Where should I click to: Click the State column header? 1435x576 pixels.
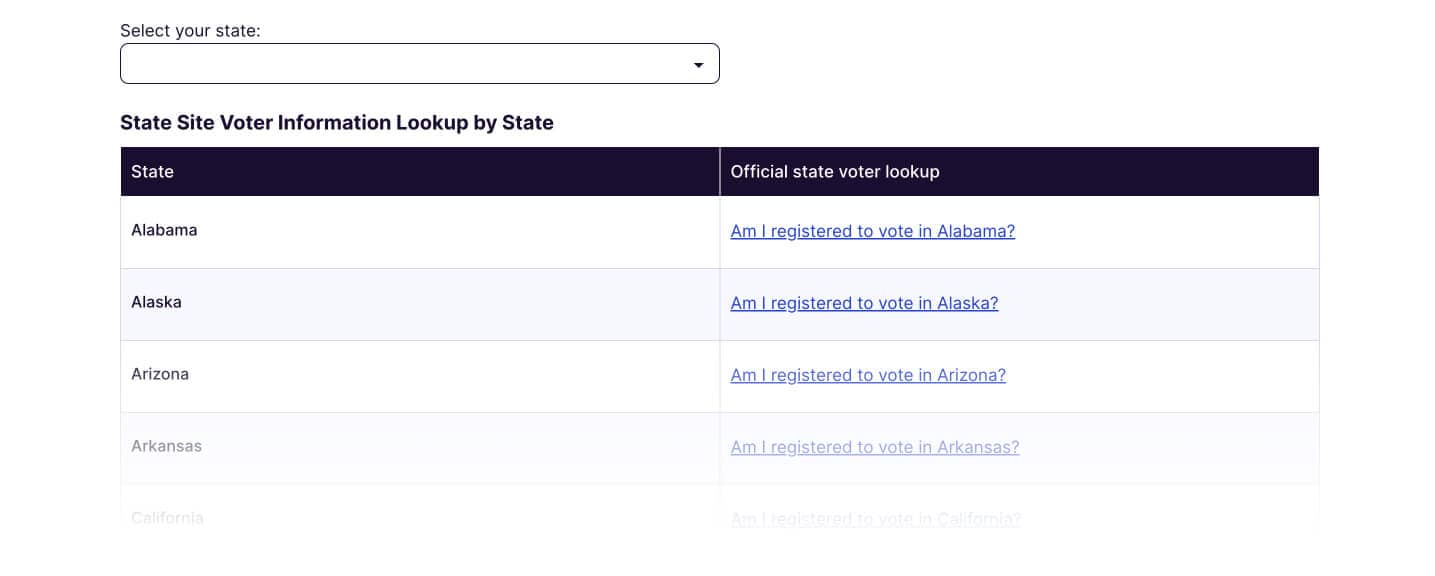(x=420, y=172)
